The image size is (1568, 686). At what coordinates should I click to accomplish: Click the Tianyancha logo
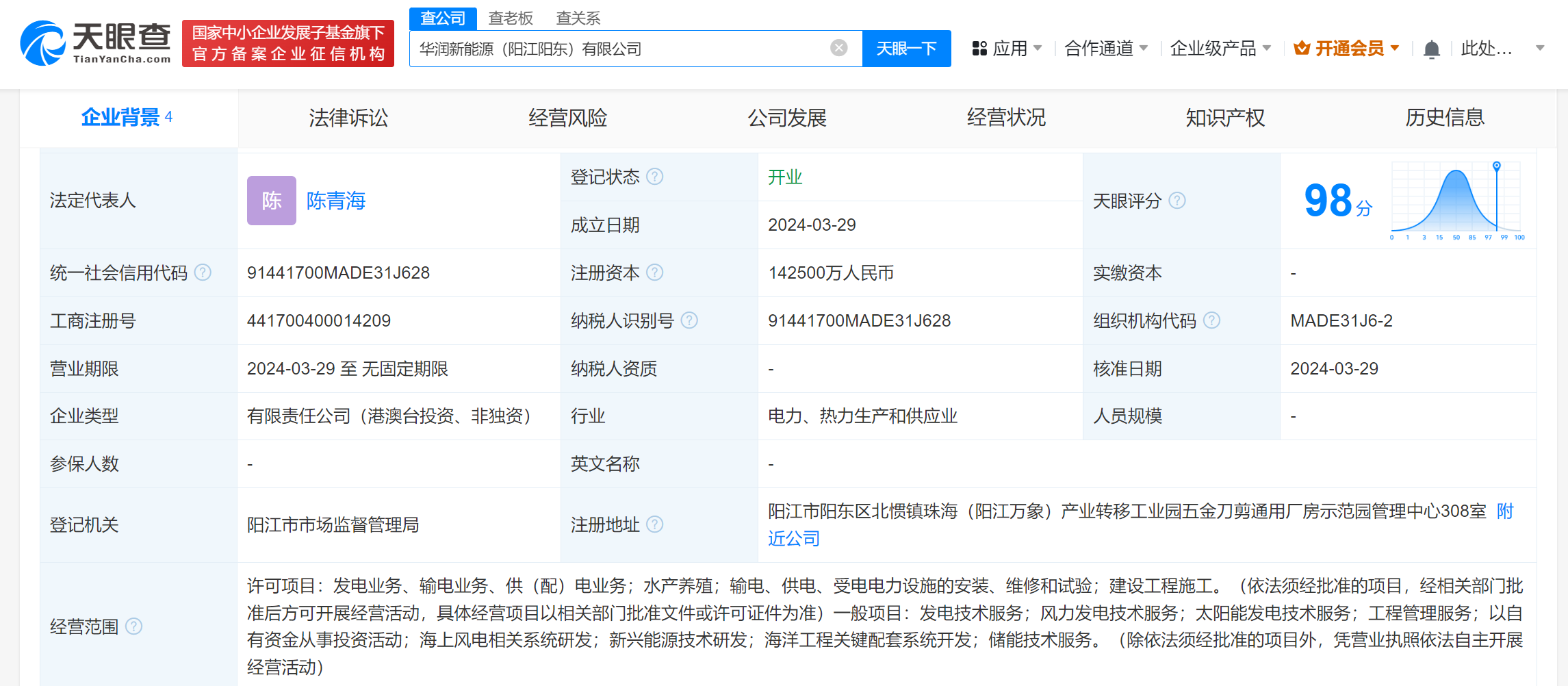pos(96,42)
